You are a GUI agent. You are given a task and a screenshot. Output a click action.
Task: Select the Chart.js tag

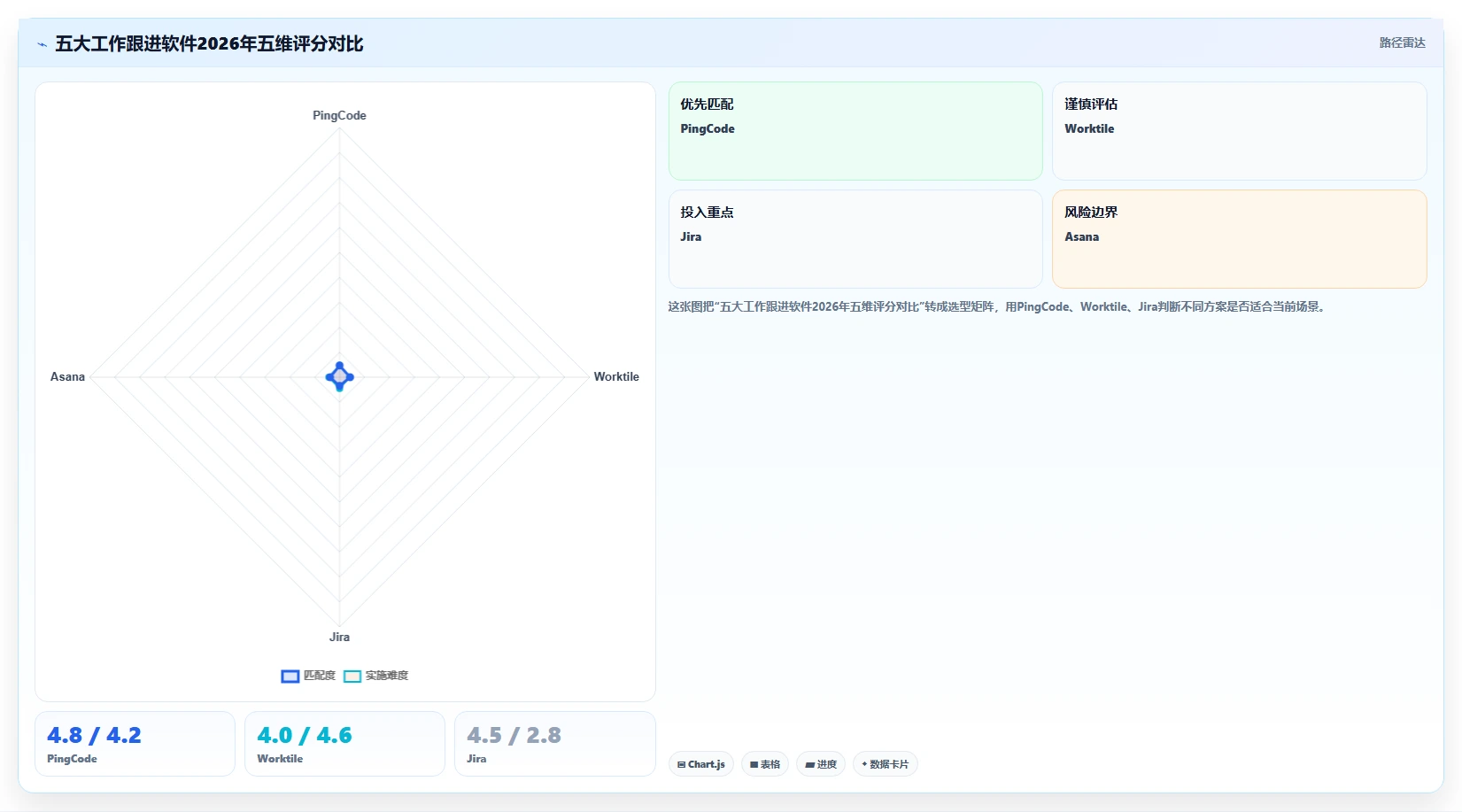coord(701,764)
